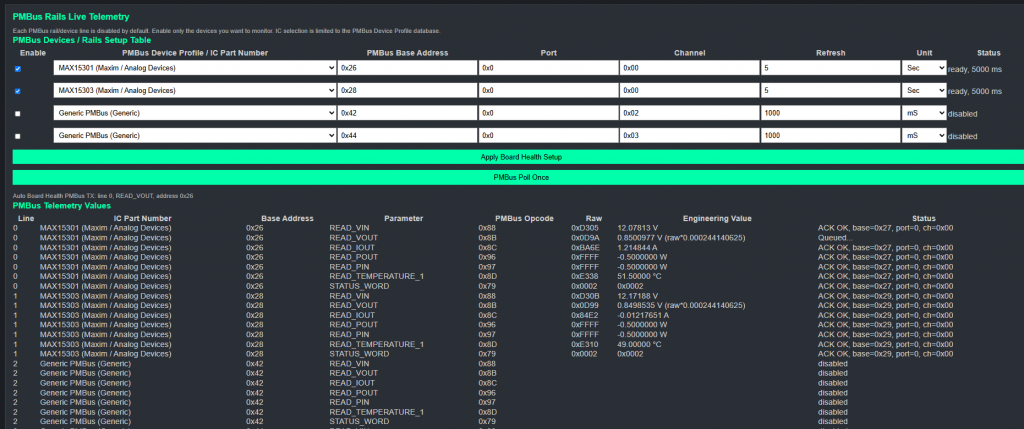Click the Refresh field in MAX15301 row

831,68
